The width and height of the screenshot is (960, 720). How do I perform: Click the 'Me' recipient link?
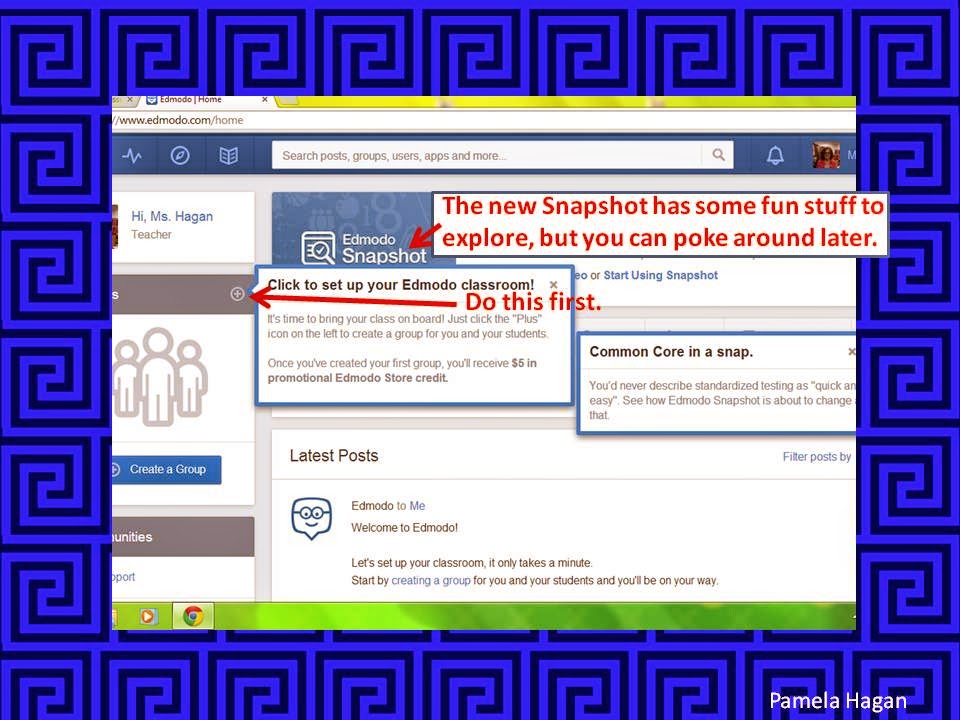[417, 506]
